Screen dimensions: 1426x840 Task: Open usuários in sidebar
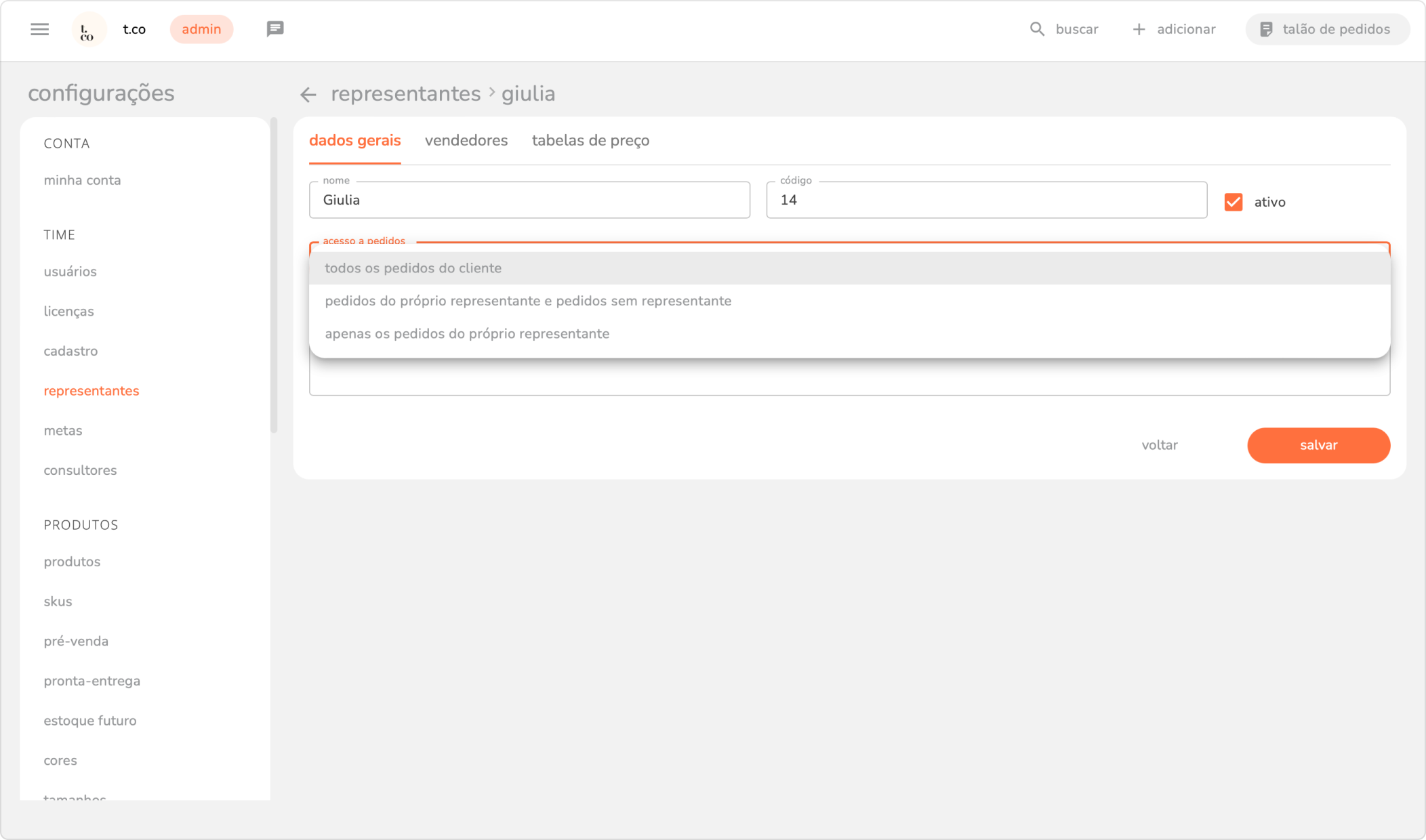(70, 272)
